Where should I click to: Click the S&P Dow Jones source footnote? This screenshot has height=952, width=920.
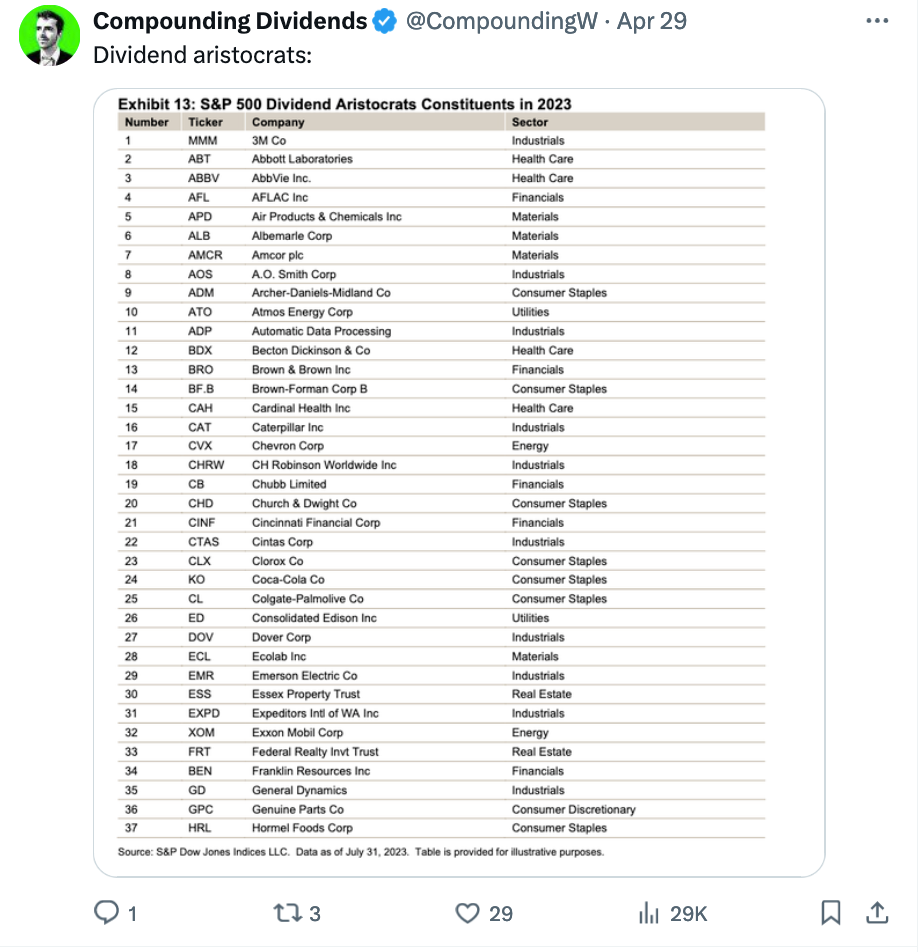(361, 852)
